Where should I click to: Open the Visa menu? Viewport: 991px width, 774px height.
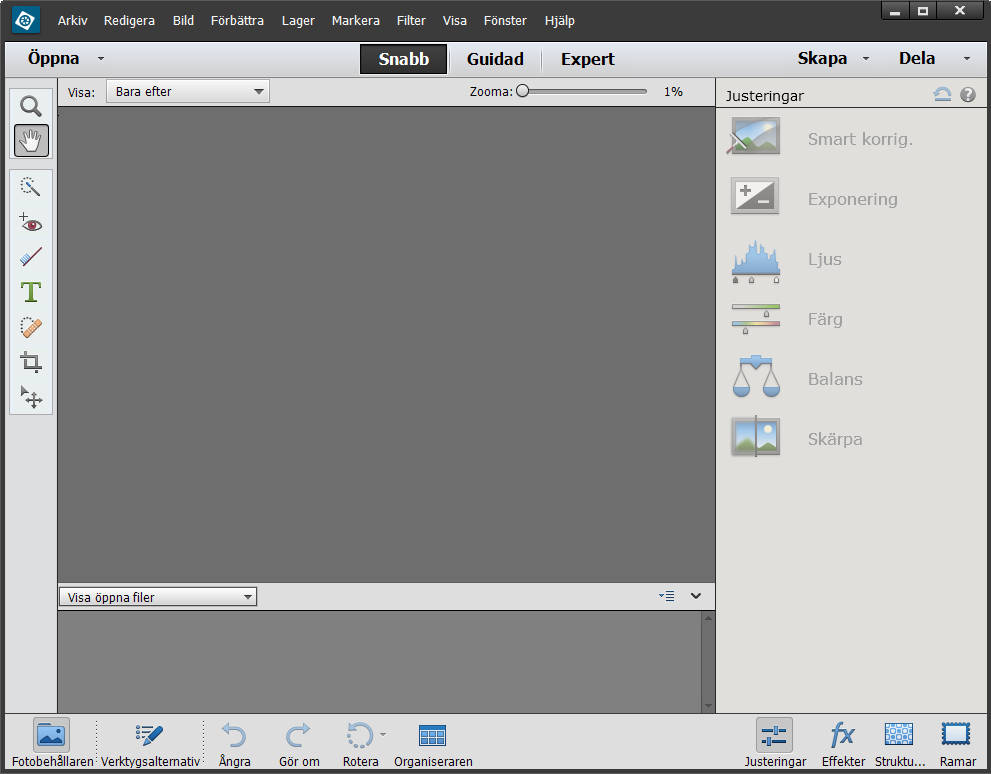[x=454, y=20]
